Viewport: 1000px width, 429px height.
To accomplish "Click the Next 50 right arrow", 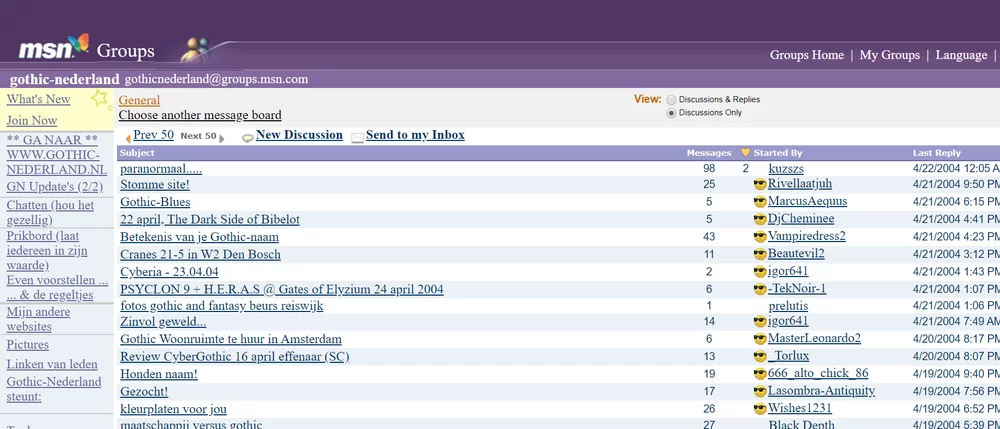I will (222, 137).
